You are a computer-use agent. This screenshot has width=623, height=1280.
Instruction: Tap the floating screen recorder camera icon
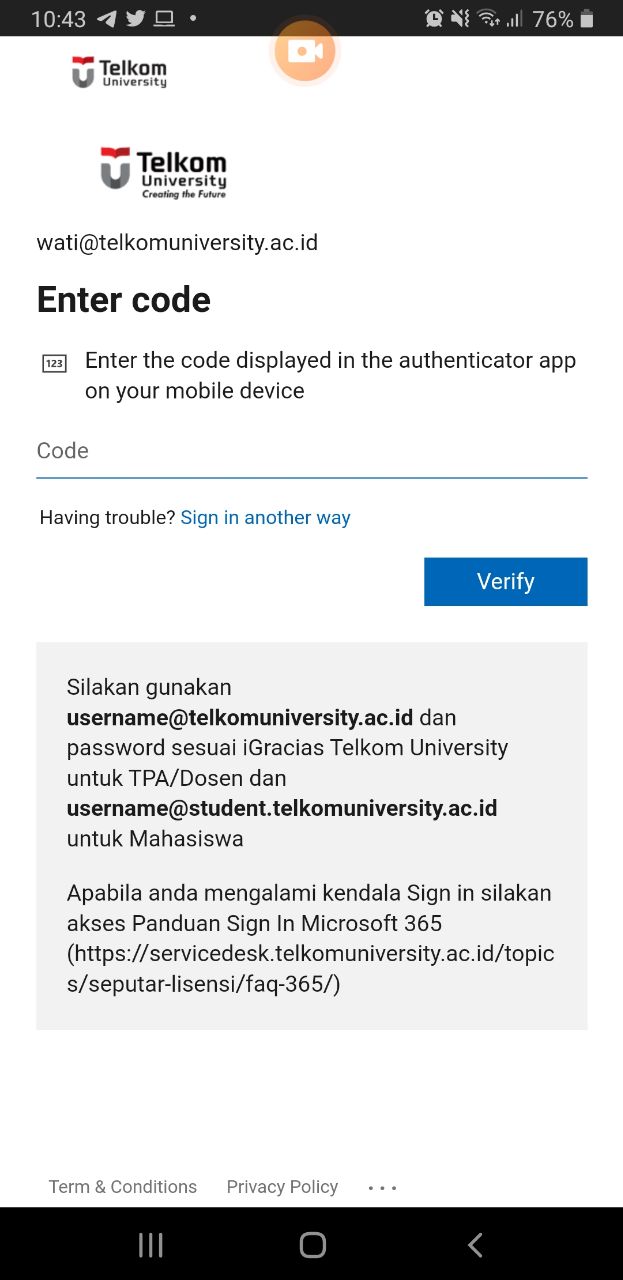[x=304, y=50]
